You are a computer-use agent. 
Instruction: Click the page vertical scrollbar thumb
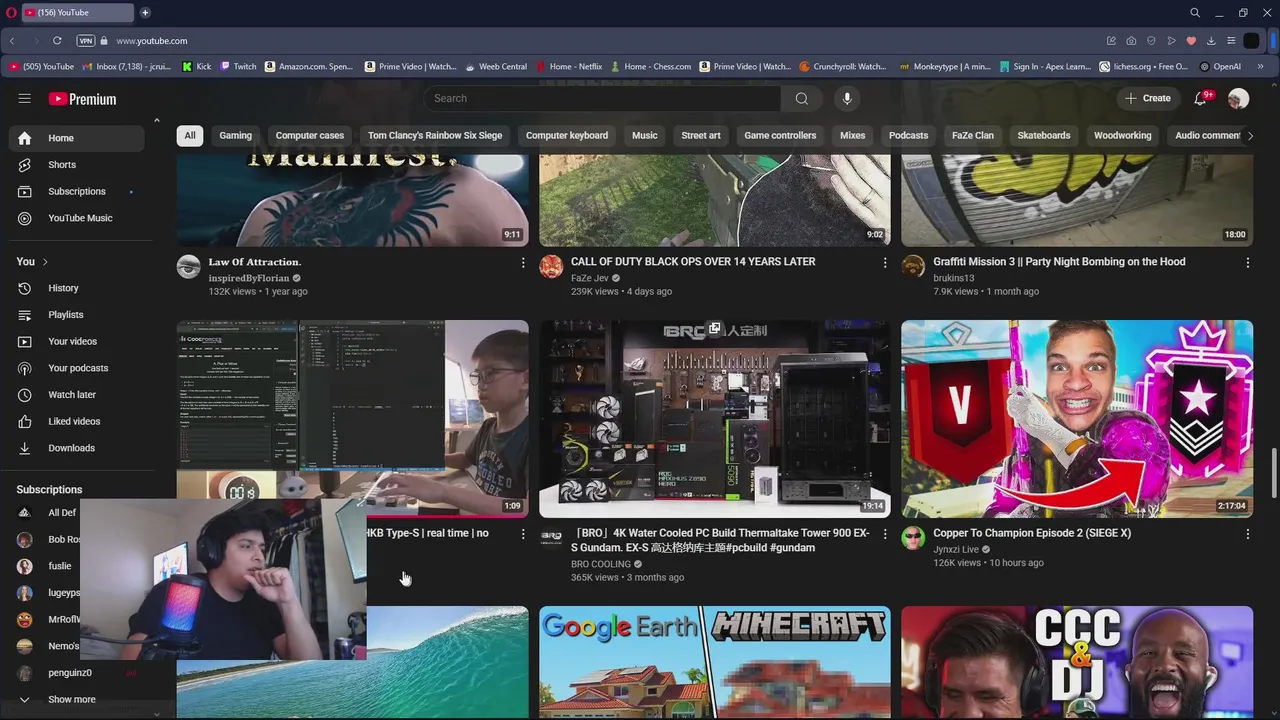point(1274,471)
